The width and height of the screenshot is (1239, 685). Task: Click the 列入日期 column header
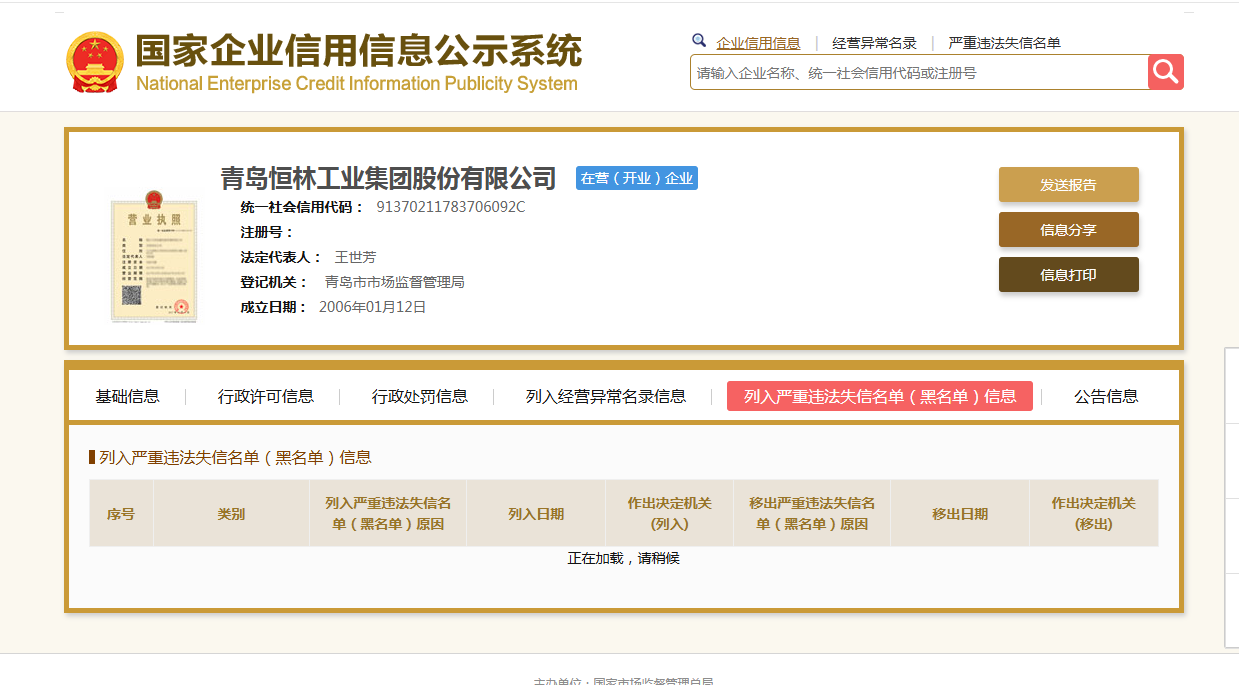tap(536, 513)
